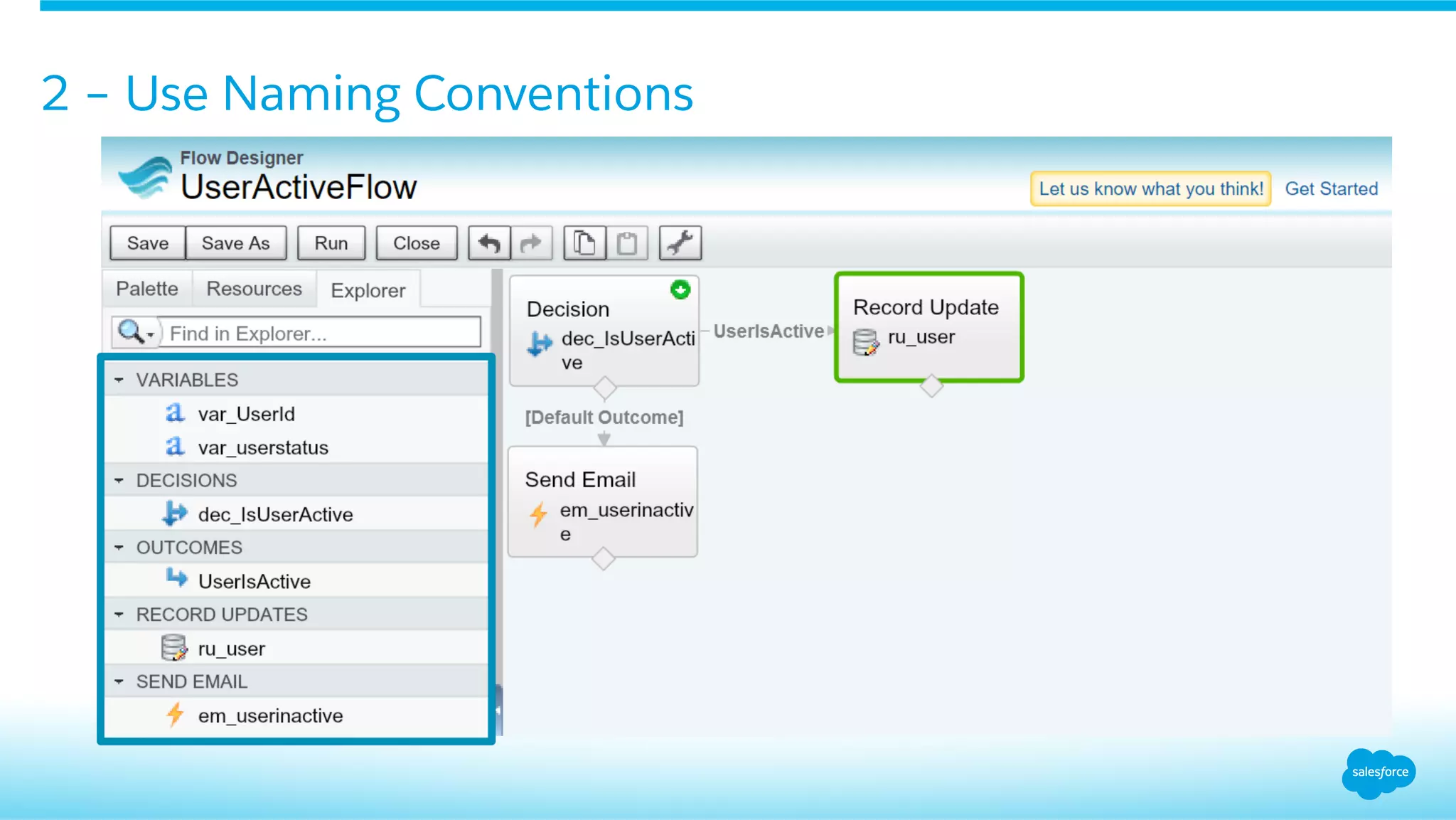Click the UserActiveFlow title

[x=299, y=187]
